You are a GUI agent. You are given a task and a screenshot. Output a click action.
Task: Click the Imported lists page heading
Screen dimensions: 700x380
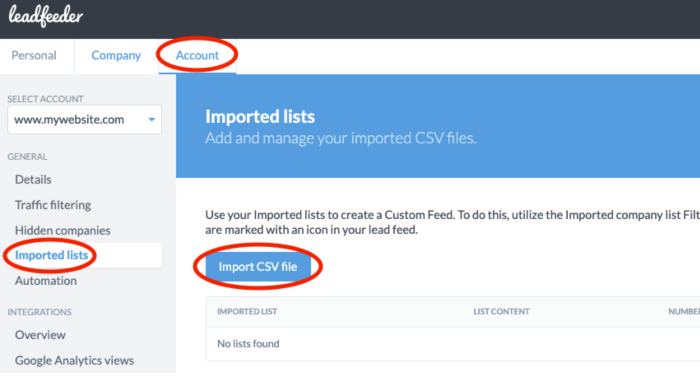pyautogui.click(x=260, y=117)
